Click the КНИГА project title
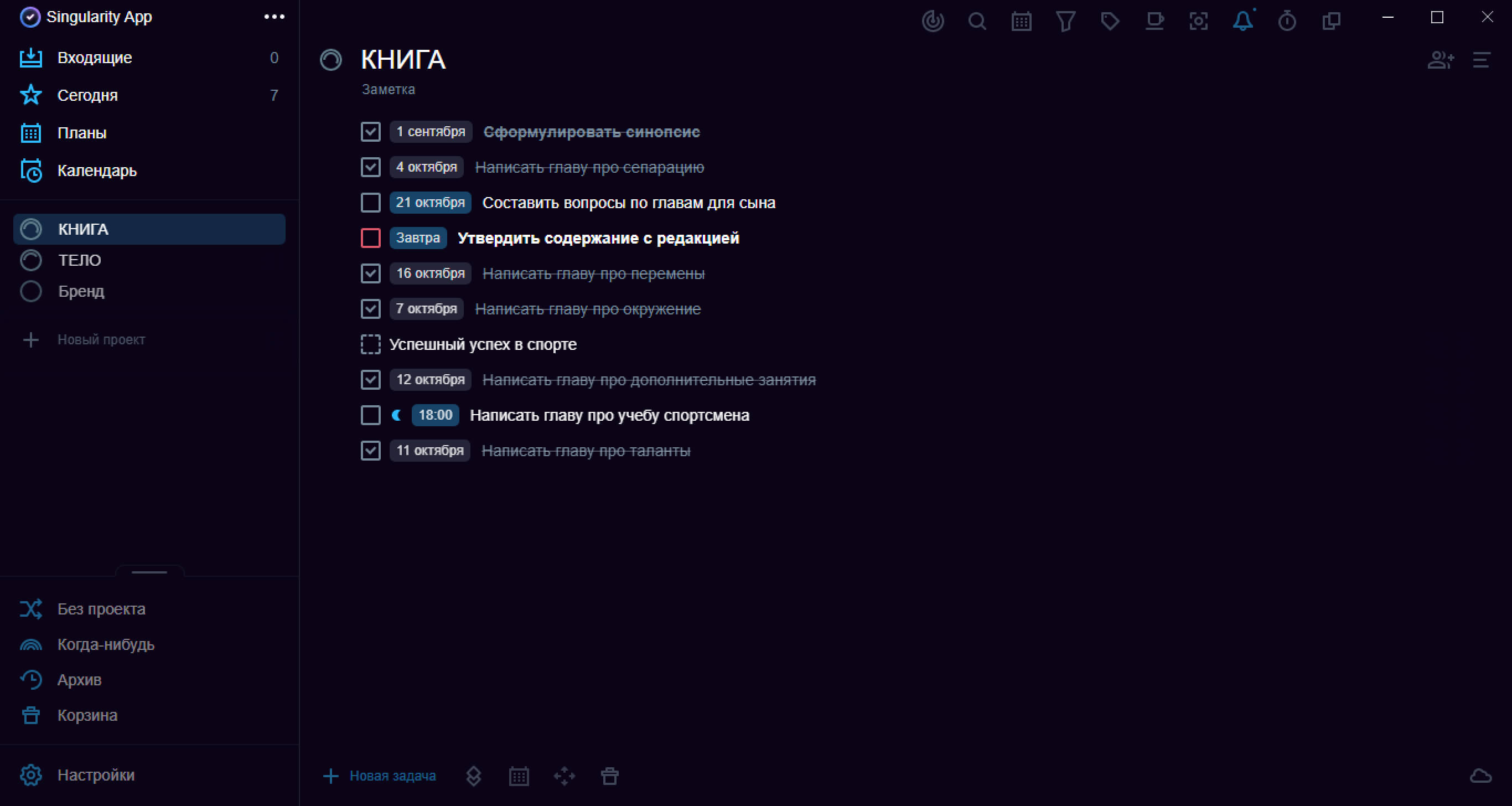Screen dimensions: 1512x806 click(403, 59)
